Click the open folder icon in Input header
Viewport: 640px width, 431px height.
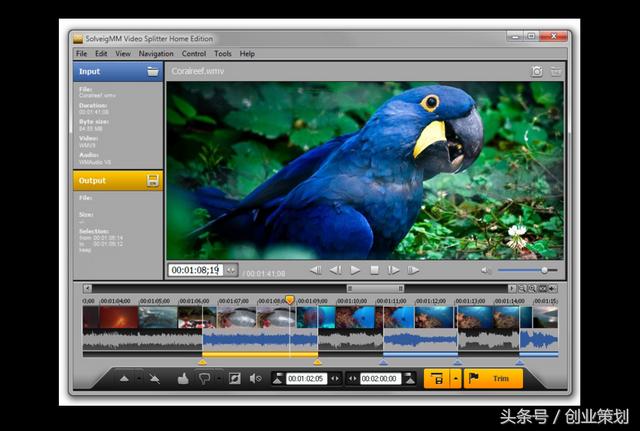tap(153, 71)
